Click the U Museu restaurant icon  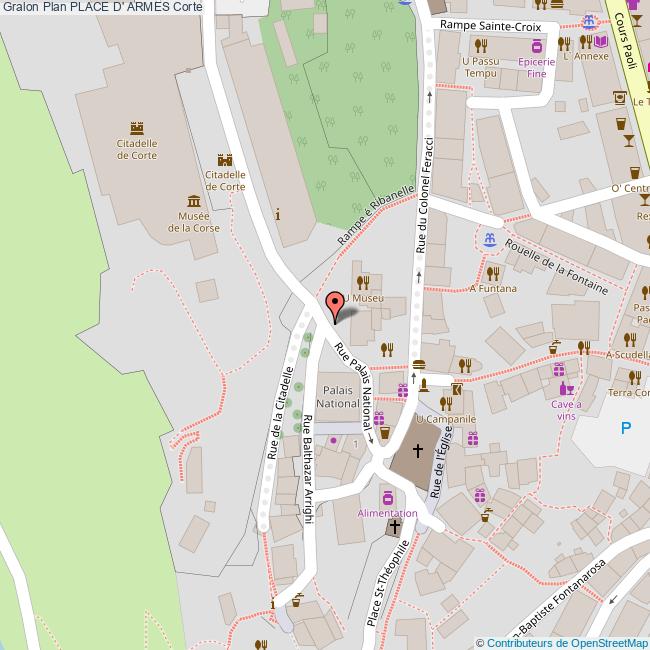point(363,281)
